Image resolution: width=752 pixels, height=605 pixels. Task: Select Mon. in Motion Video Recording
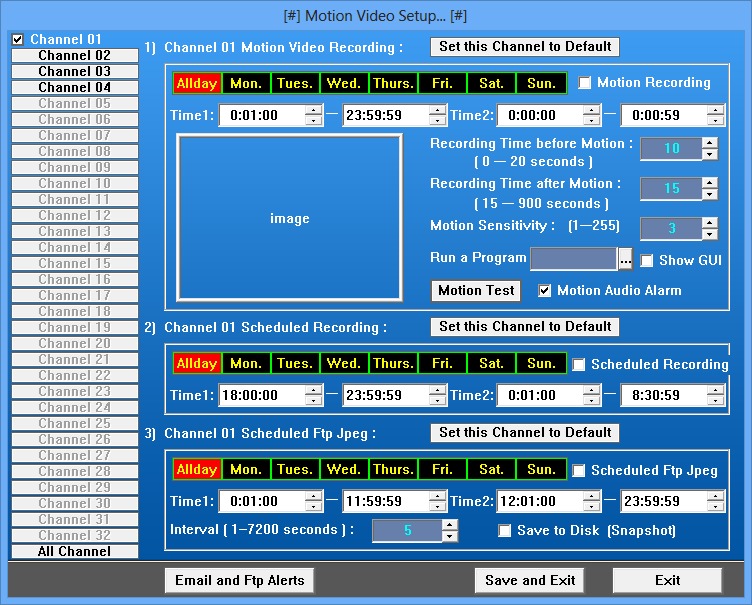click(x=246, y=83)
